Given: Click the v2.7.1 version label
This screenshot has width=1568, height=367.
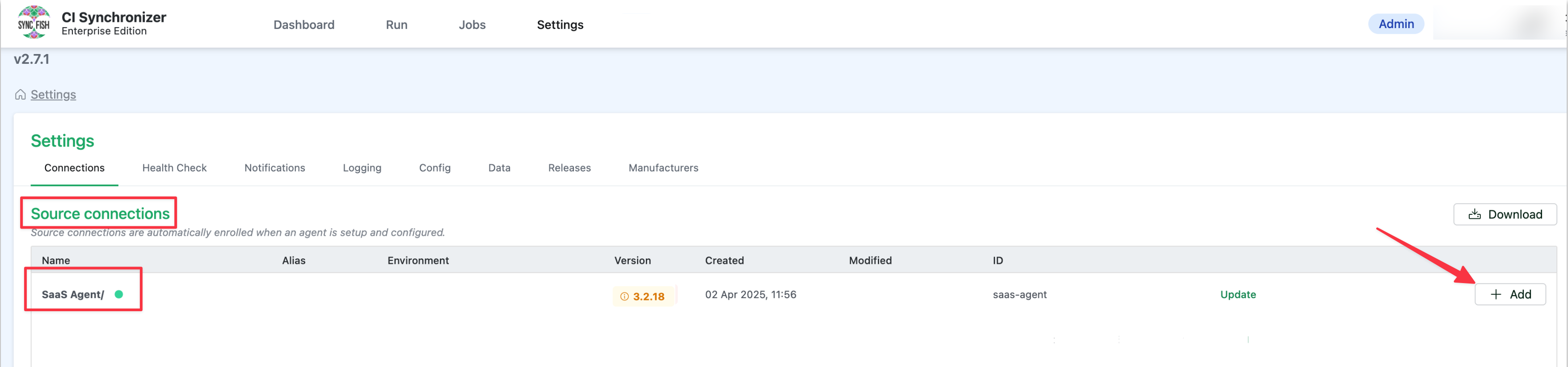Looking at the screenshot, I should coord(32,59).
